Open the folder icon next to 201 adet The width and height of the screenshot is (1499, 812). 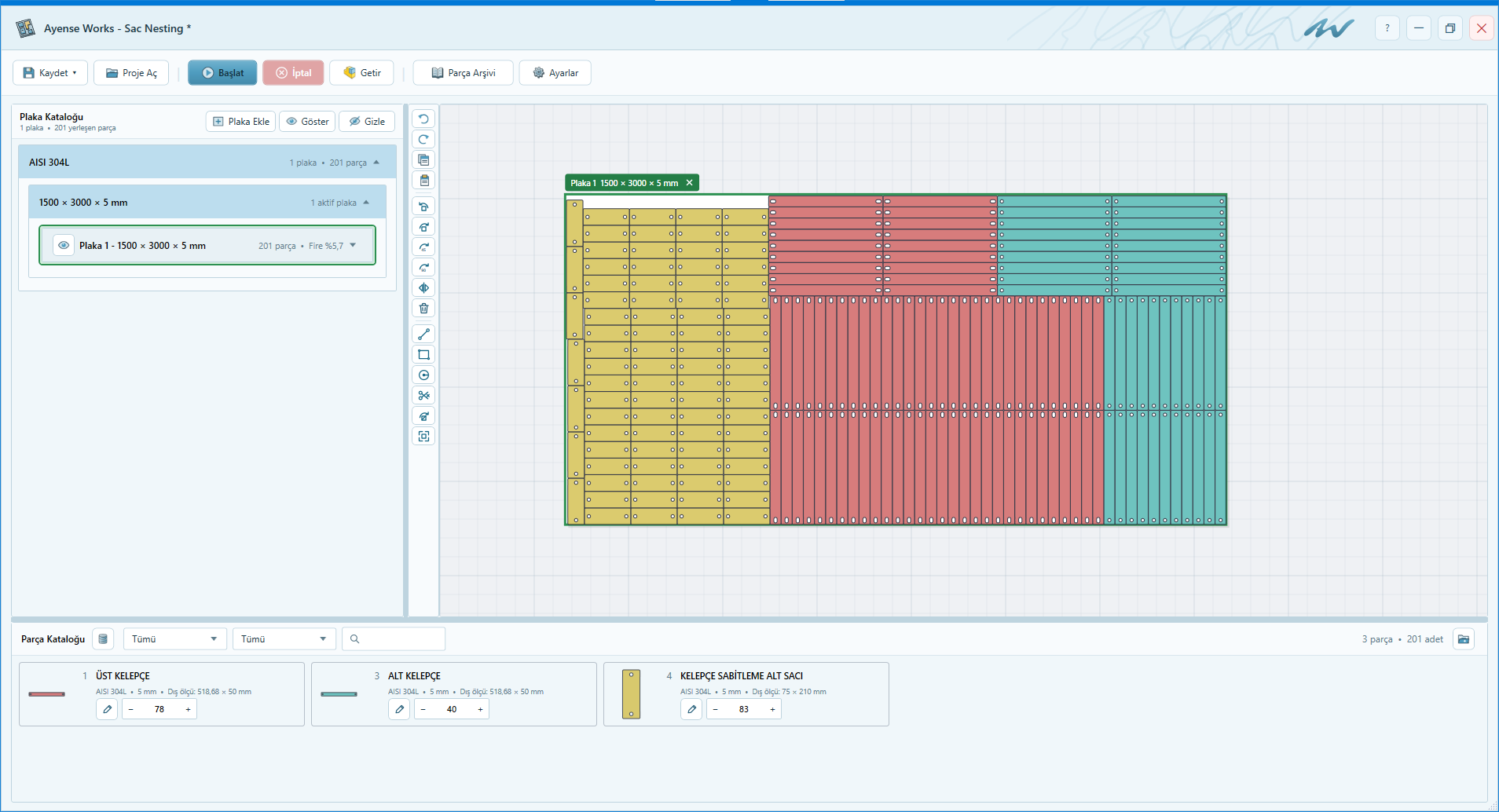pyautogui.click(x=1464, y=639)
